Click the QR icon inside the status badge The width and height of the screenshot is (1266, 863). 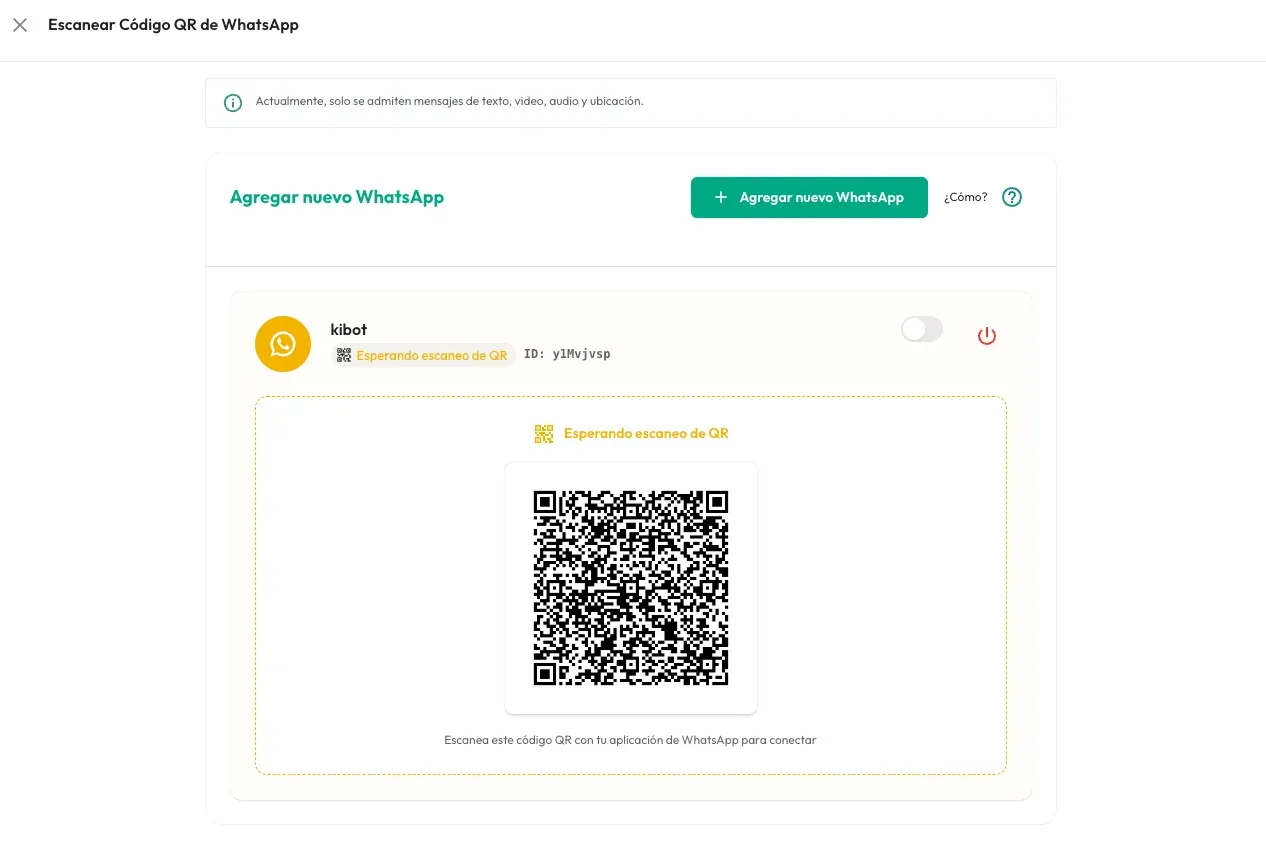pos(345,355)
